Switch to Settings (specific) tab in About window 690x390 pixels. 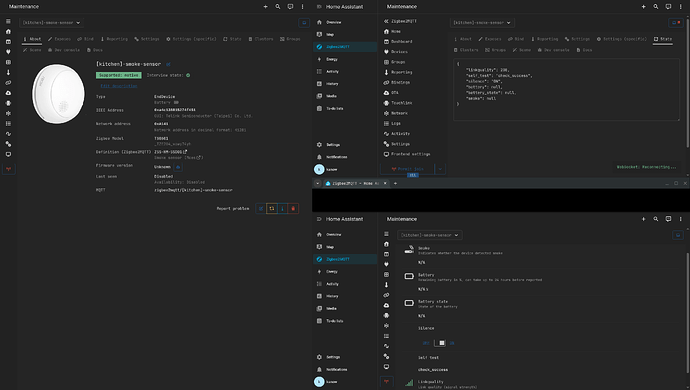pyautogui.click(x=191, y=39)
